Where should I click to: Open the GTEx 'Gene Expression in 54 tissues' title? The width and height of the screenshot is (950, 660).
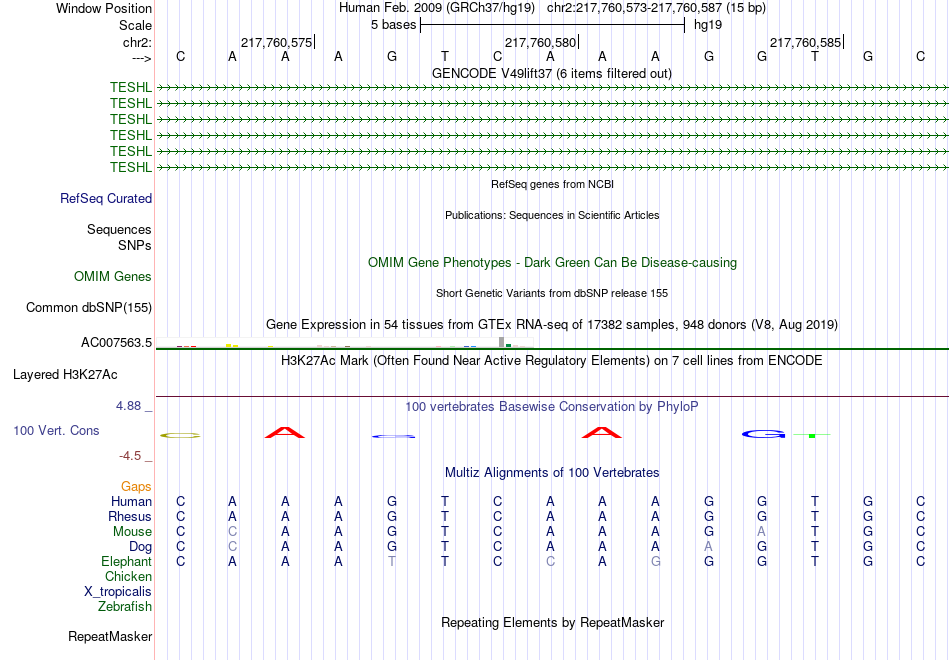pos(552,324)
